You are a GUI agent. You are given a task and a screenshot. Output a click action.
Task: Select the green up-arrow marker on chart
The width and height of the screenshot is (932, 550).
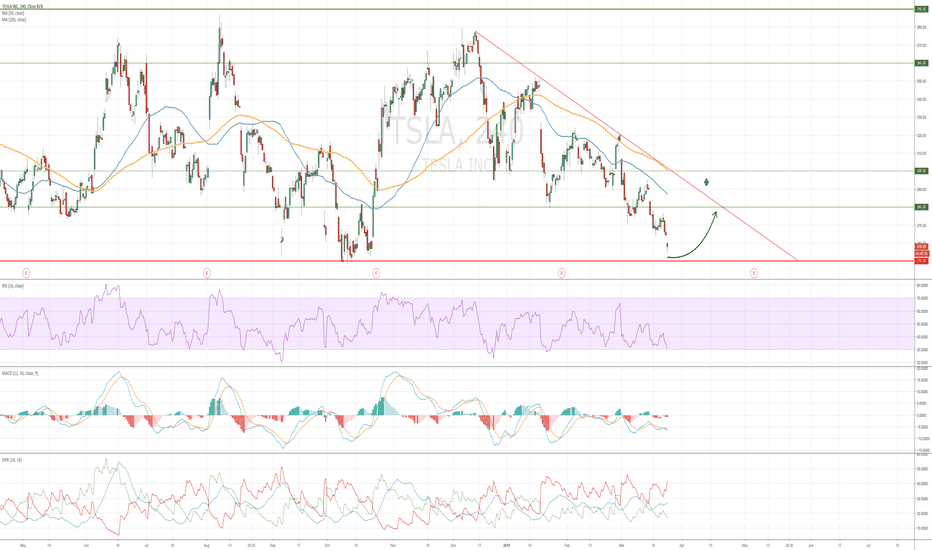707,181
